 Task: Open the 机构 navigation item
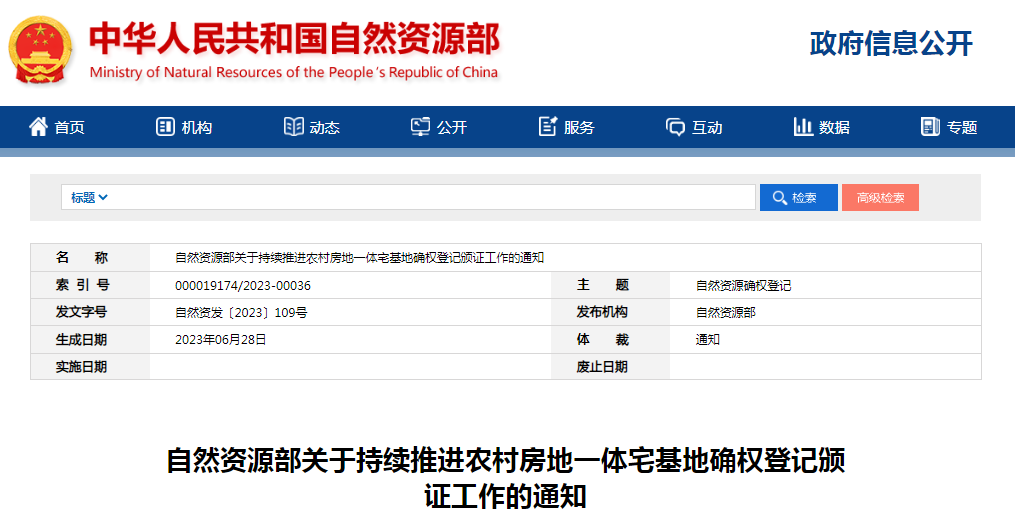click(184, 127)
